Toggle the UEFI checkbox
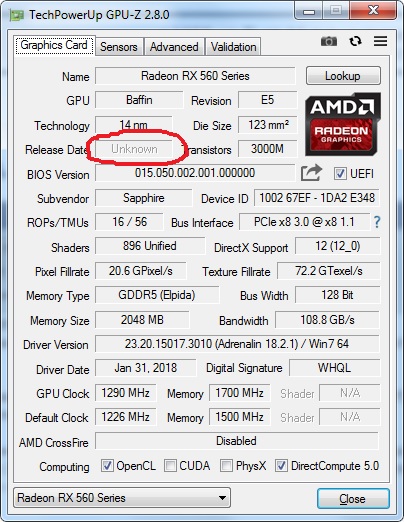Screen dimensions: 404x522 click(340, 174)
